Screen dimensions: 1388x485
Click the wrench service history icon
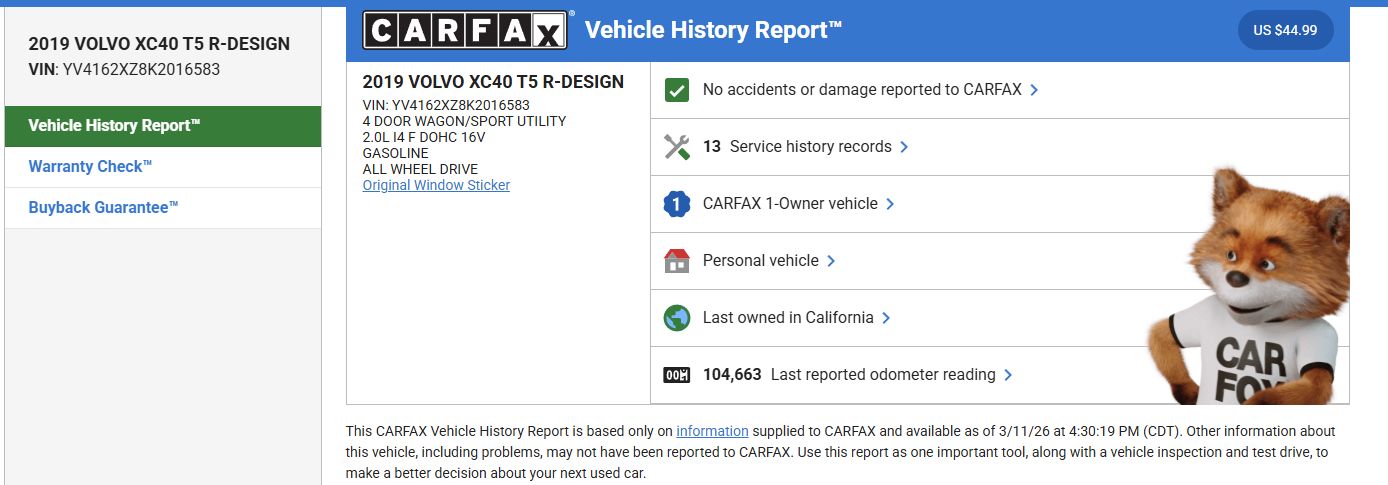point(677,147)
